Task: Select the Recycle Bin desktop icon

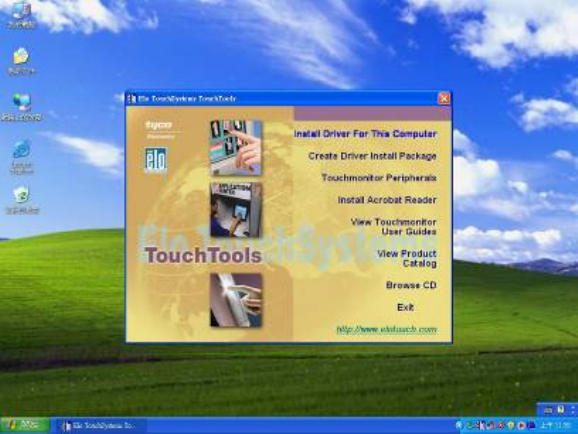Action: [22, 199]
